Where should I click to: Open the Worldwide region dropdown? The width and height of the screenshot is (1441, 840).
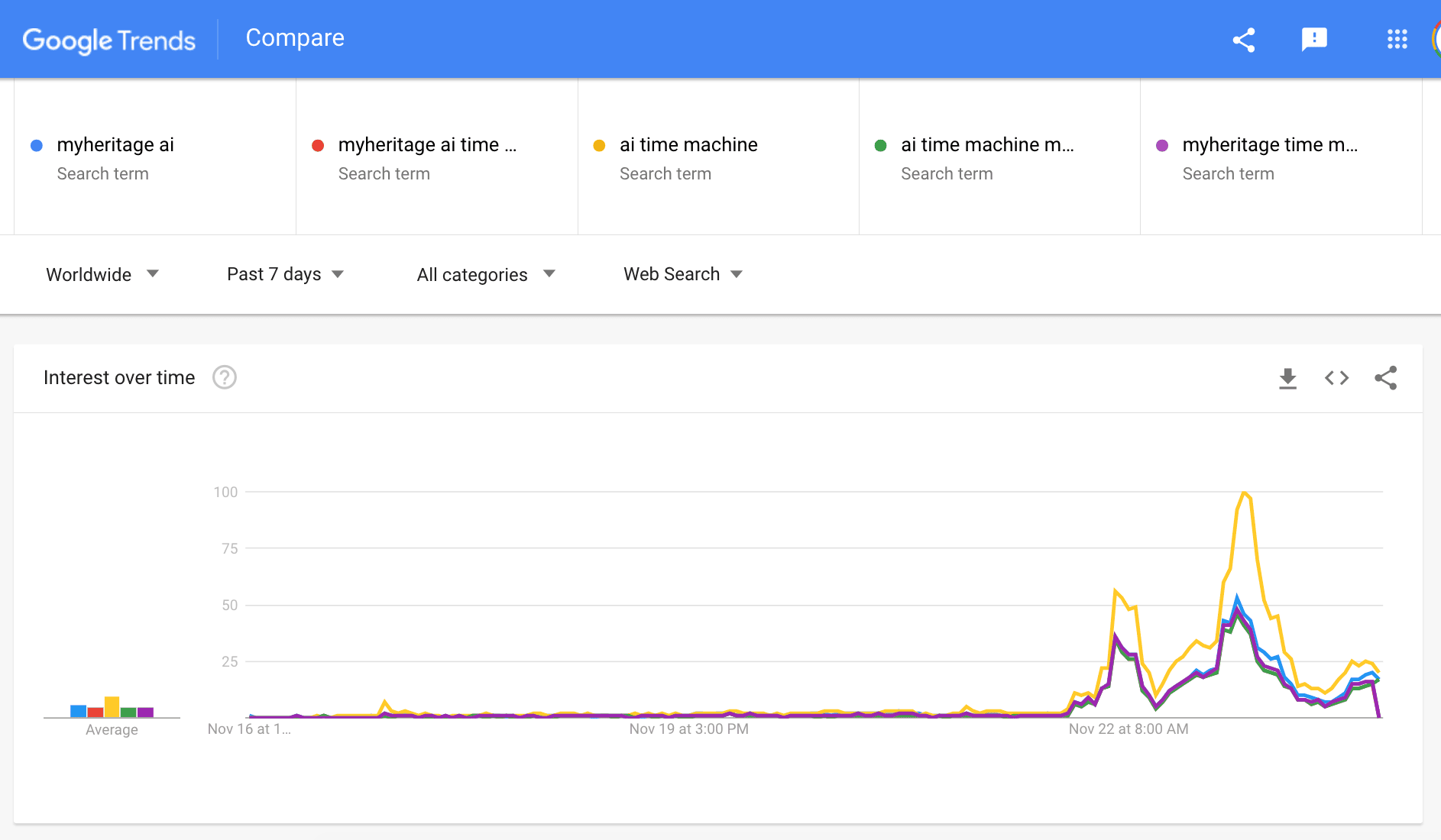tap(102, 274)
